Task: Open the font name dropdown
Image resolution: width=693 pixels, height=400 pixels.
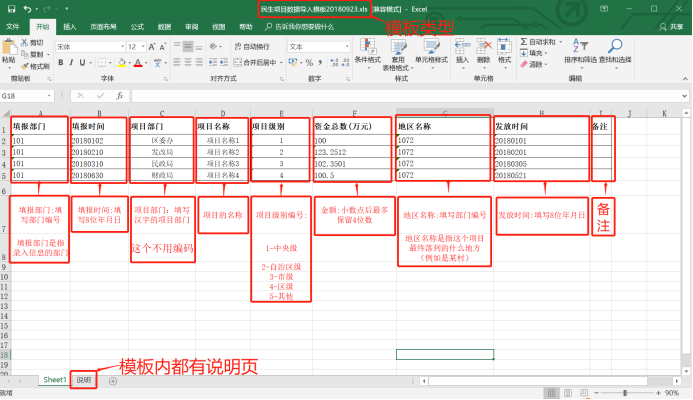Action: 122,47
